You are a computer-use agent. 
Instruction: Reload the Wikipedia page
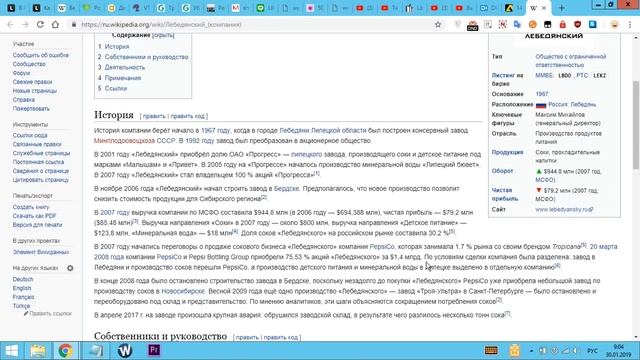point(40,24)
